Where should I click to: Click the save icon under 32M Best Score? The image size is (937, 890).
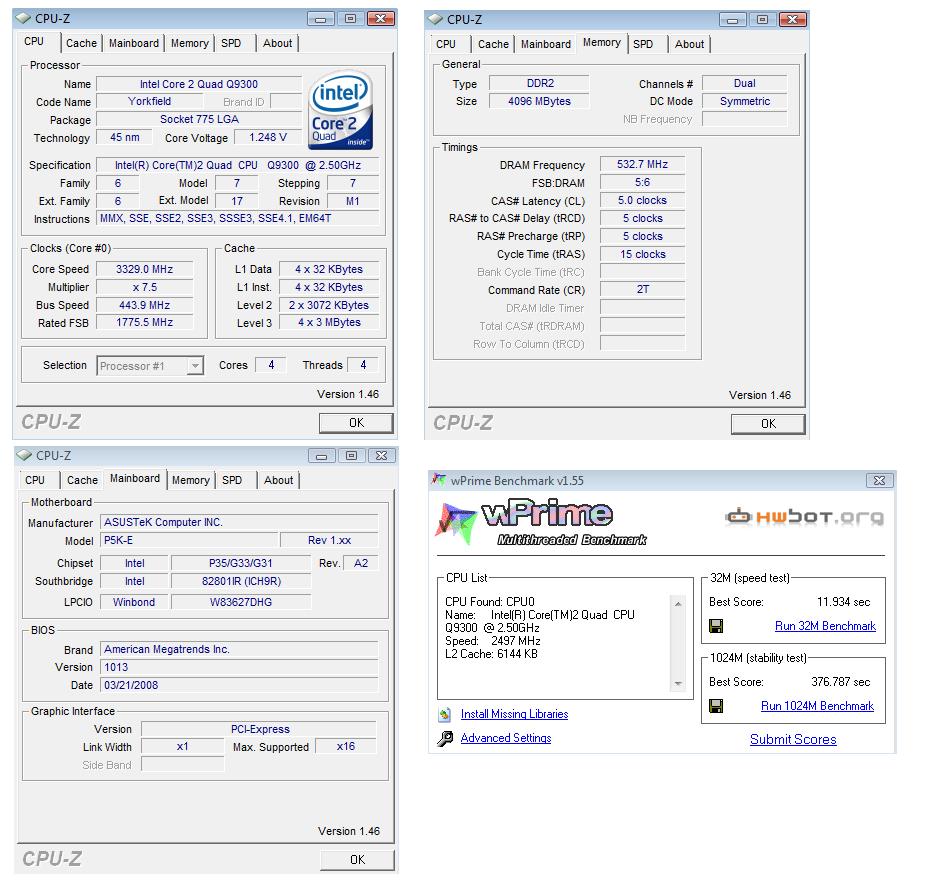pos(715,626)
